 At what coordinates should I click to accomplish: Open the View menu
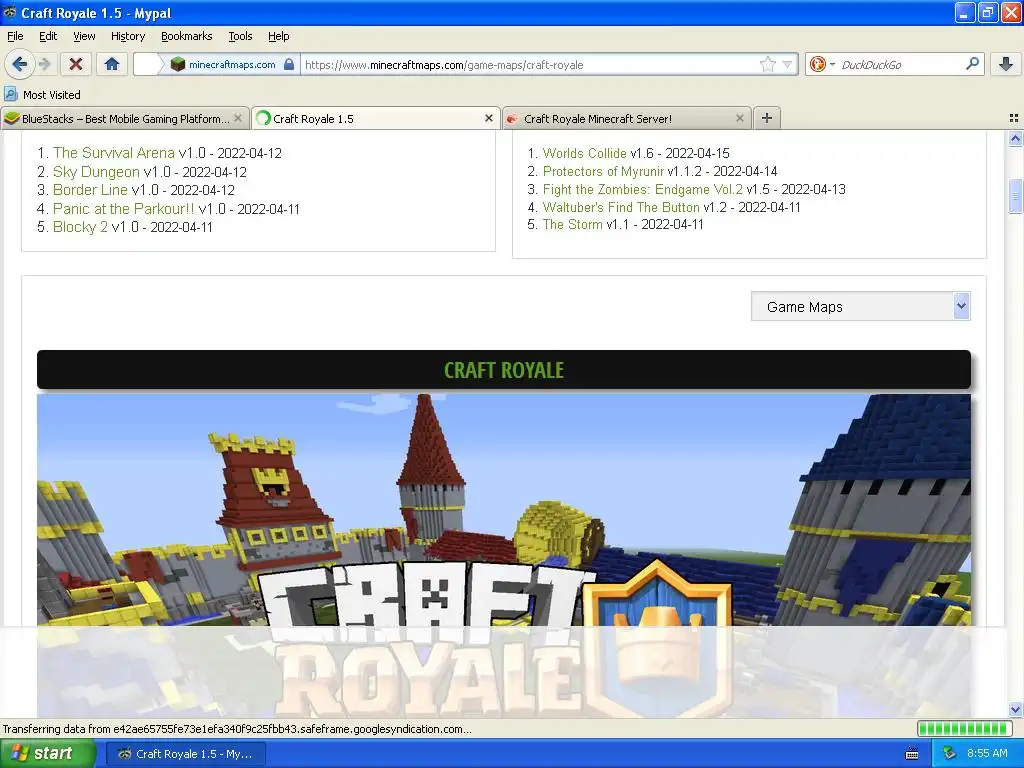click(84, 36)
